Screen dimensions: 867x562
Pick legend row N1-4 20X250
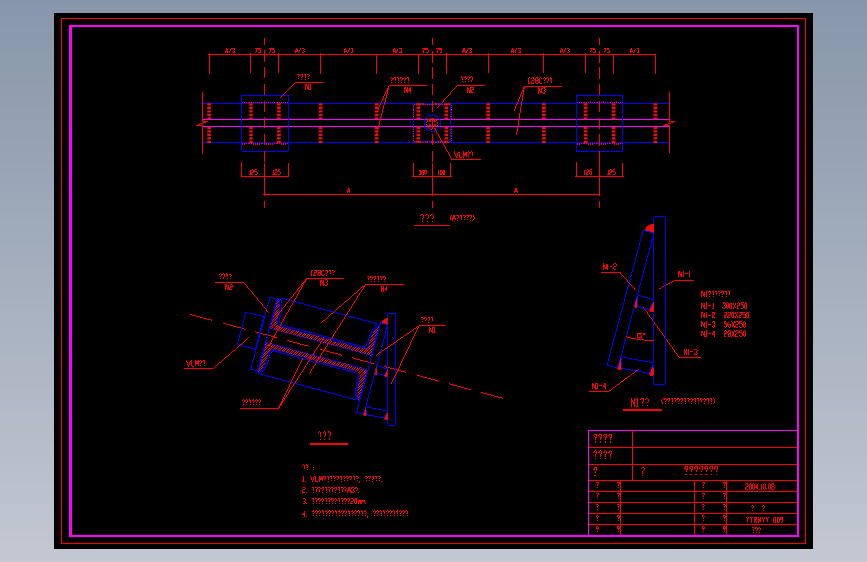tap(723, 334)
